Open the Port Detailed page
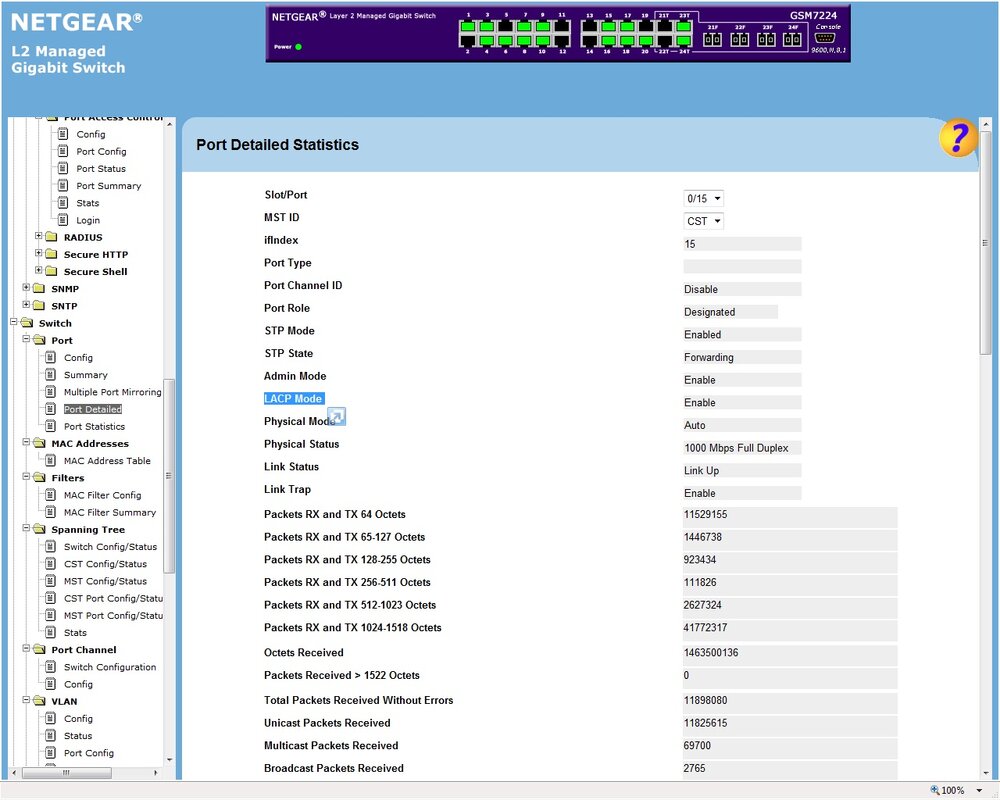Viewport: 1000px width, 800px height. (x=92, y=409)
